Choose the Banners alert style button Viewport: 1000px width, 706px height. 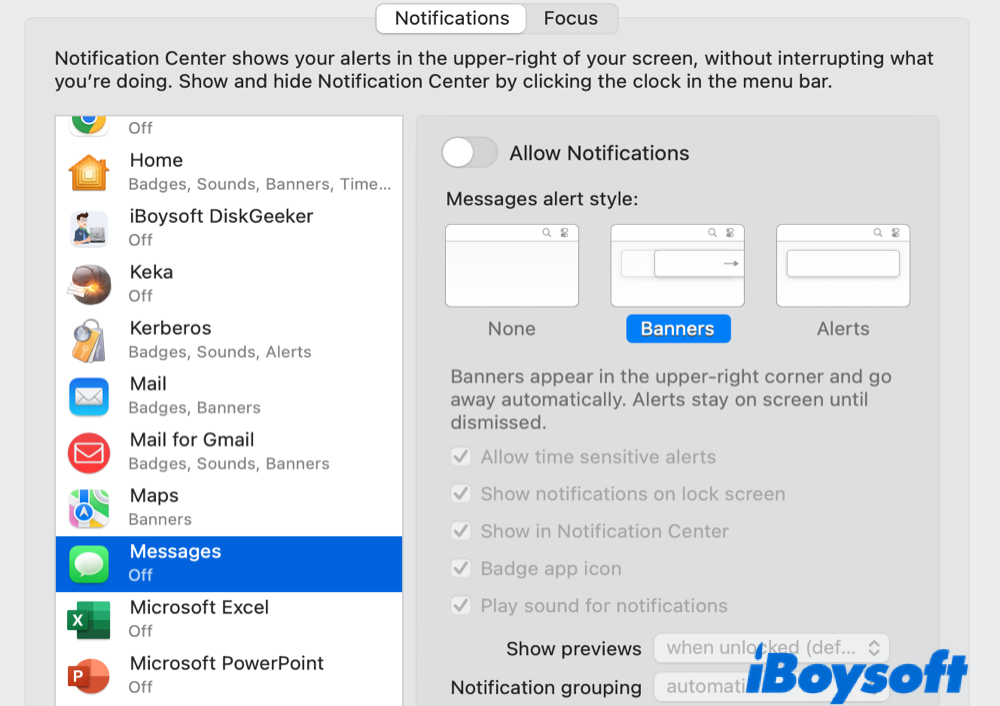click(x=678, y=329)
